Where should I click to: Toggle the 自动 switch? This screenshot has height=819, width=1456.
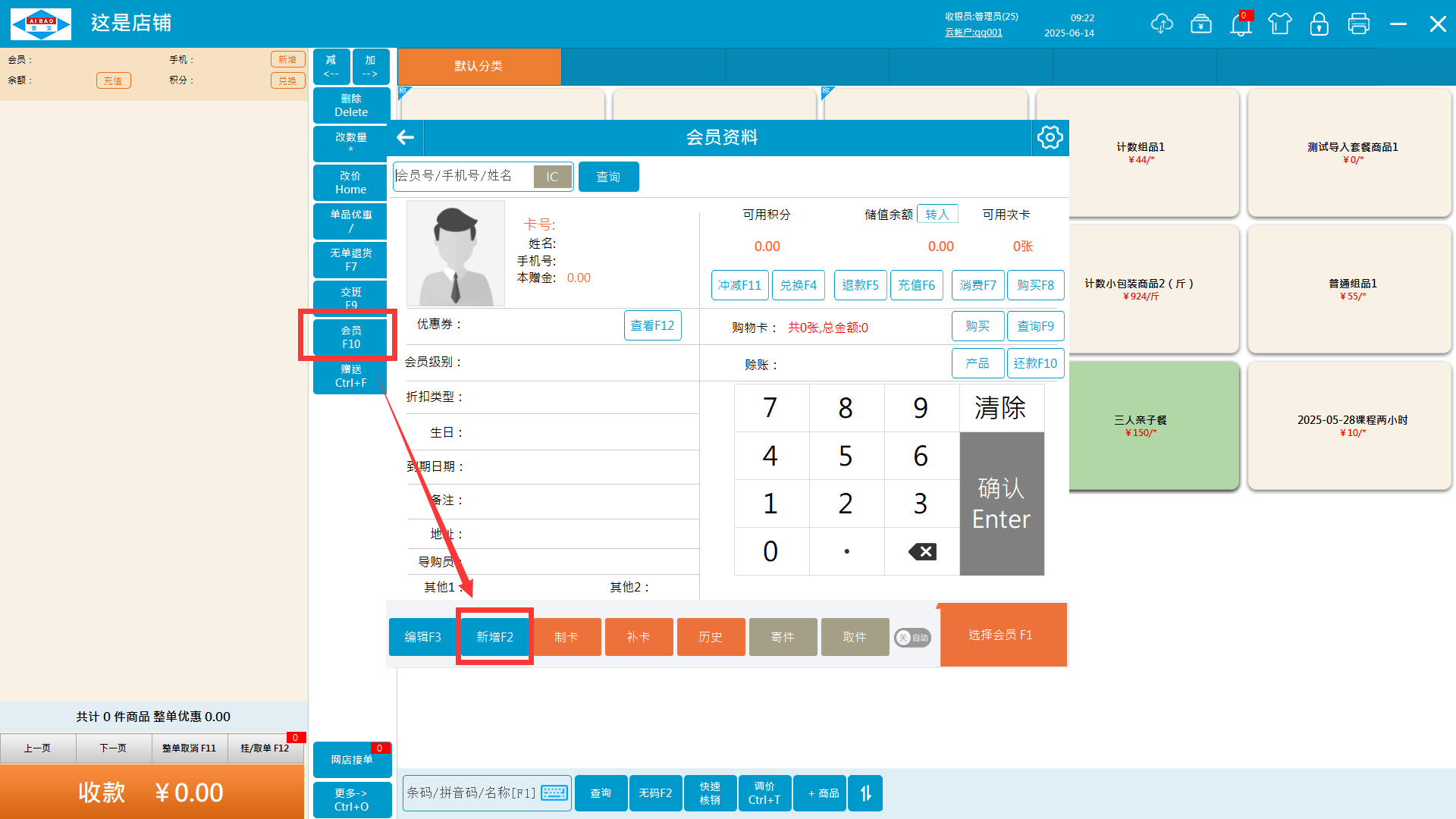912,638
